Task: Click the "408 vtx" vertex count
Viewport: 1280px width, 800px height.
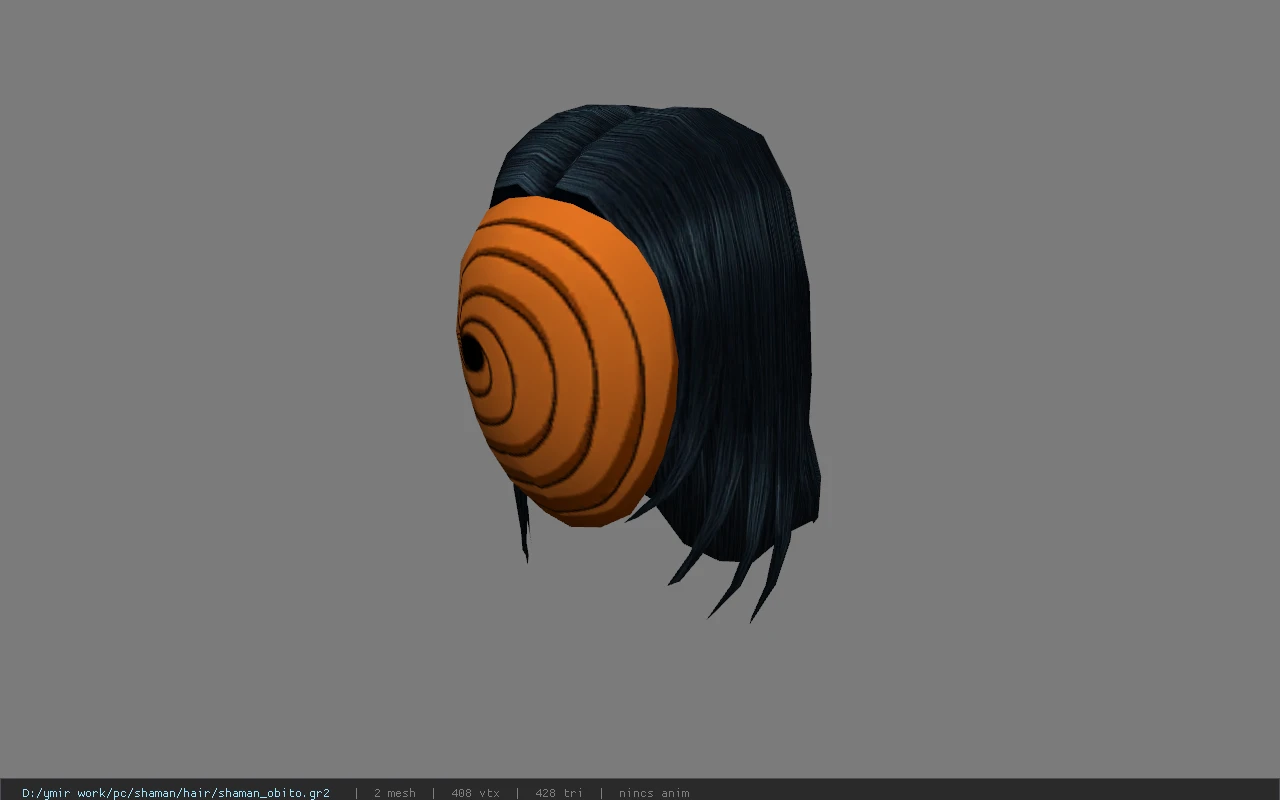Action: (x=475, y=793)
